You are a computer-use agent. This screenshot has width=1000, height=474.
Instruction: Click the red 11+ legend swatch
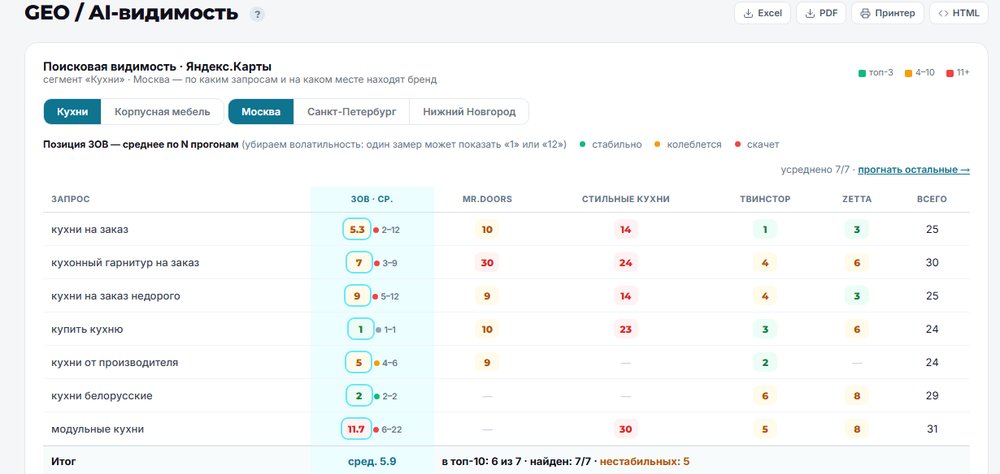point(950,73)
